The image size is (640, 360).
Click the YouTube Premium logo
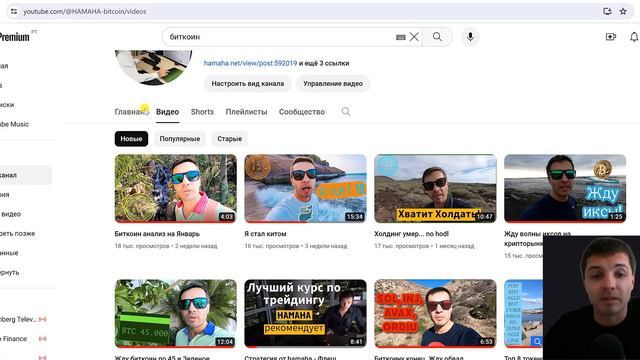(x=15, y=37)
